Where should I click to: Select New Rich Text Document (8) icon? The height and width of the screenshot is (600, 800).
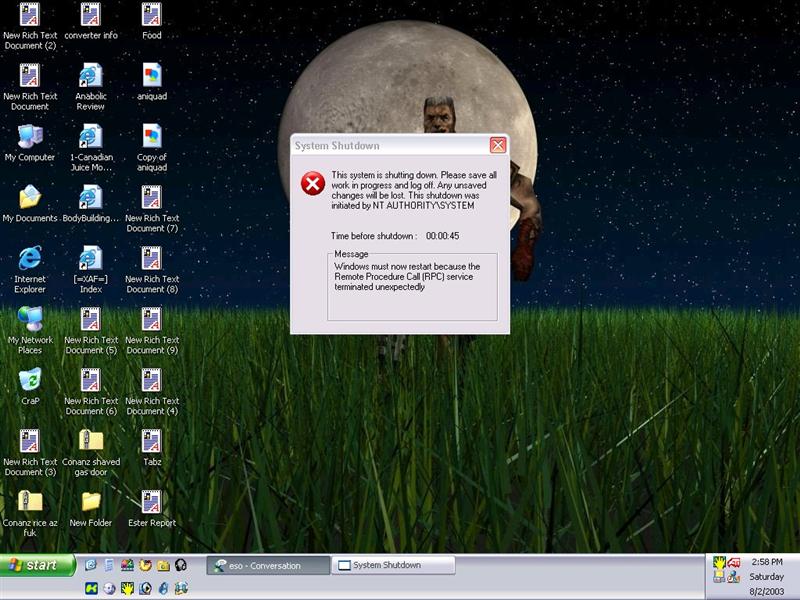152,270
